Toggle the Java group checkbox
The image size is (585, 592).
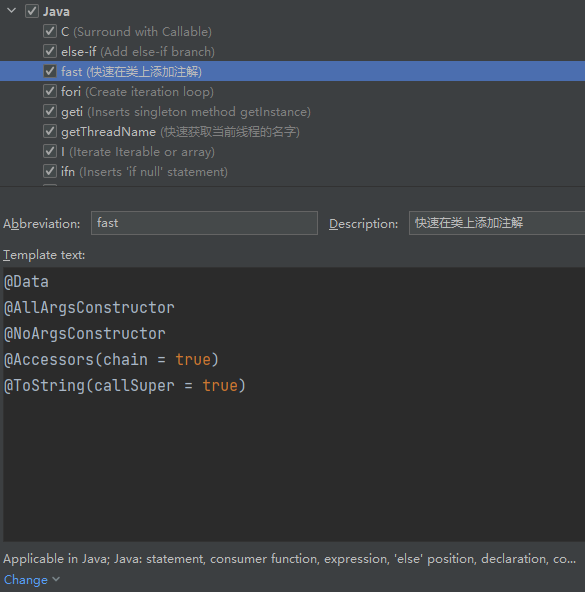tap(32, 11)
